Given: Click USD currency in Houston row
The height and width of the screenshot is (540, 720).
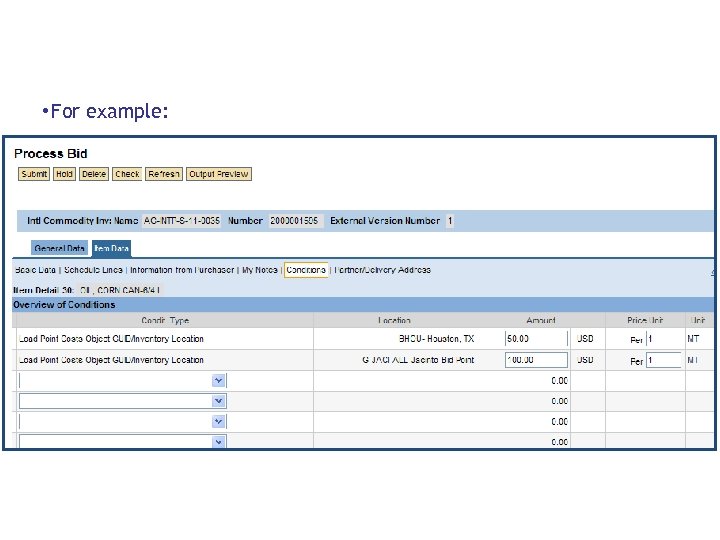Looking at the screenshot, I should pos(585,339).
